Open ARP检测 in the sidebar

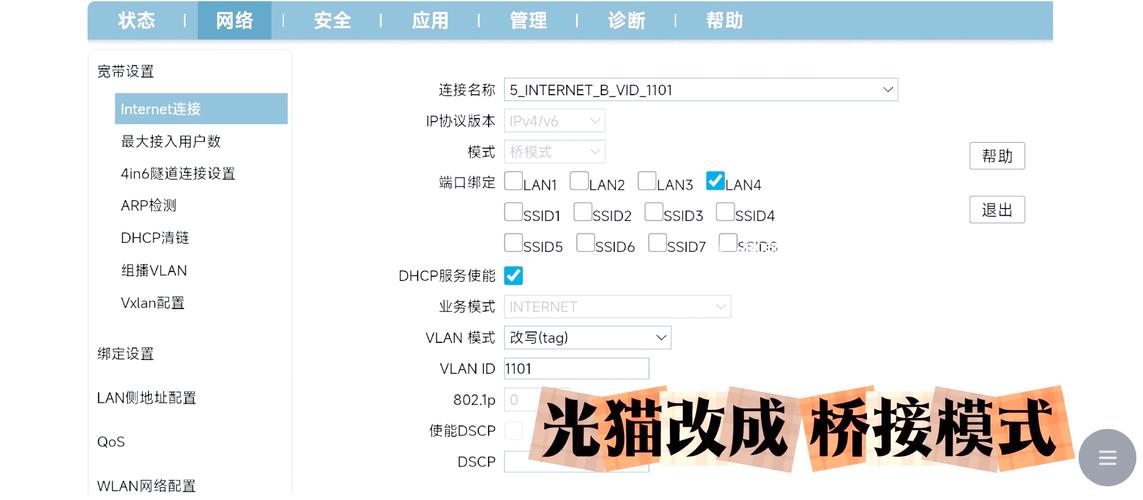pos(149,206)
